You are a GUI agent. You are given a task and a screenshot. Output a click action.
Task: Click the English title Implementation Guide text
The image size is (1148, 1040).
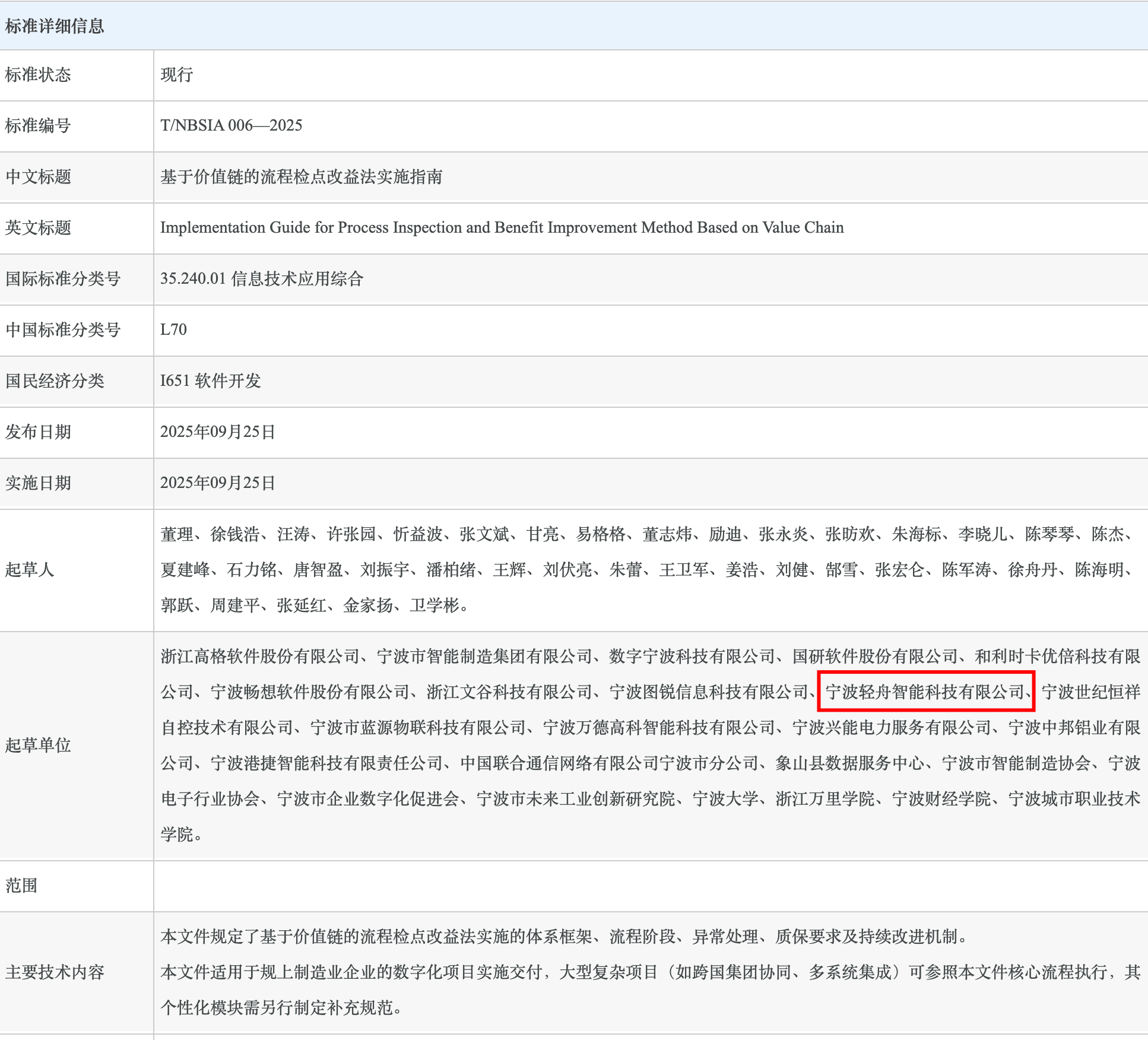[501, 227]
